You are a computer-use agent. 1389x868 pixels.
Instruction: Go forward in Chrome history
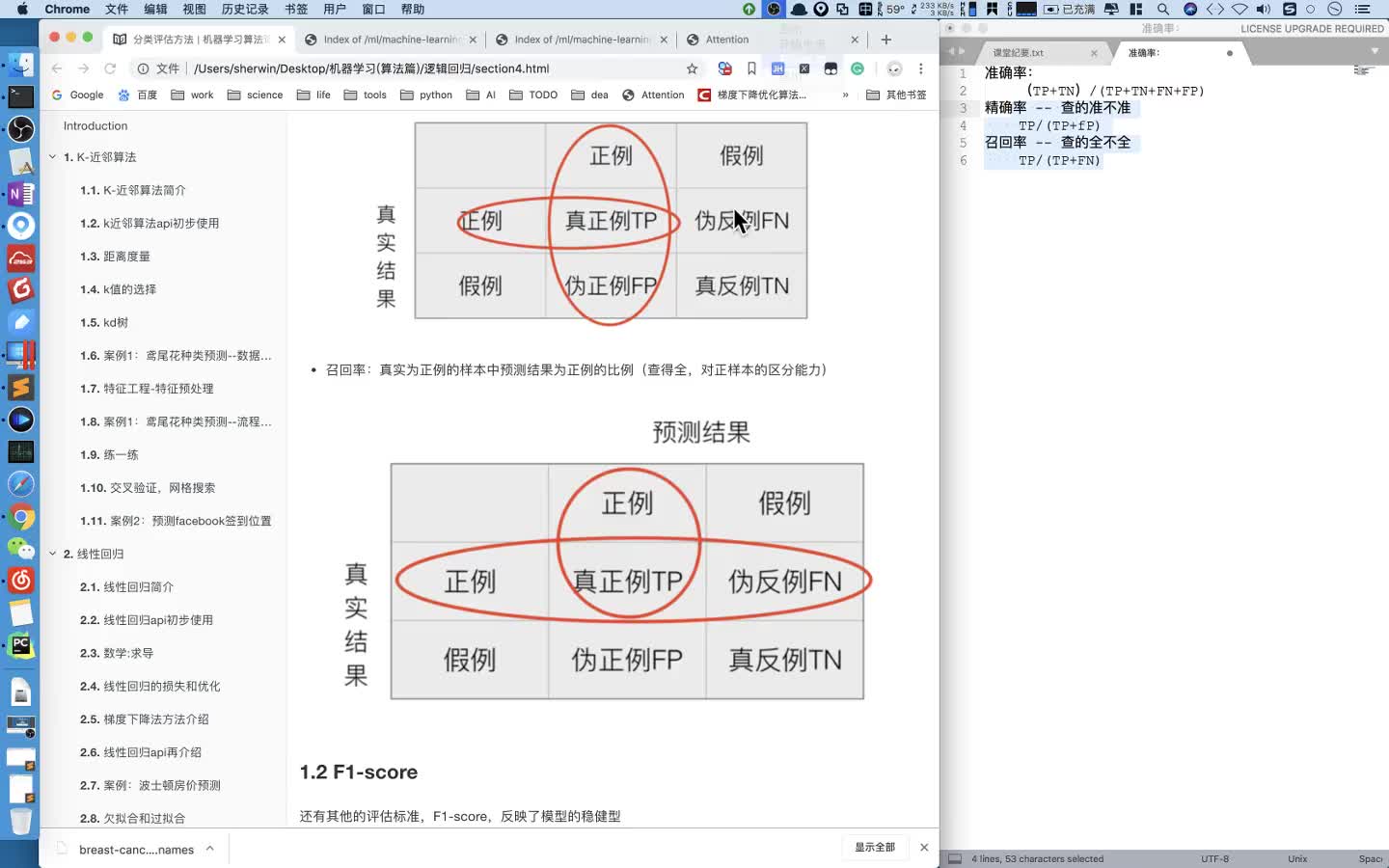(83, 68)
